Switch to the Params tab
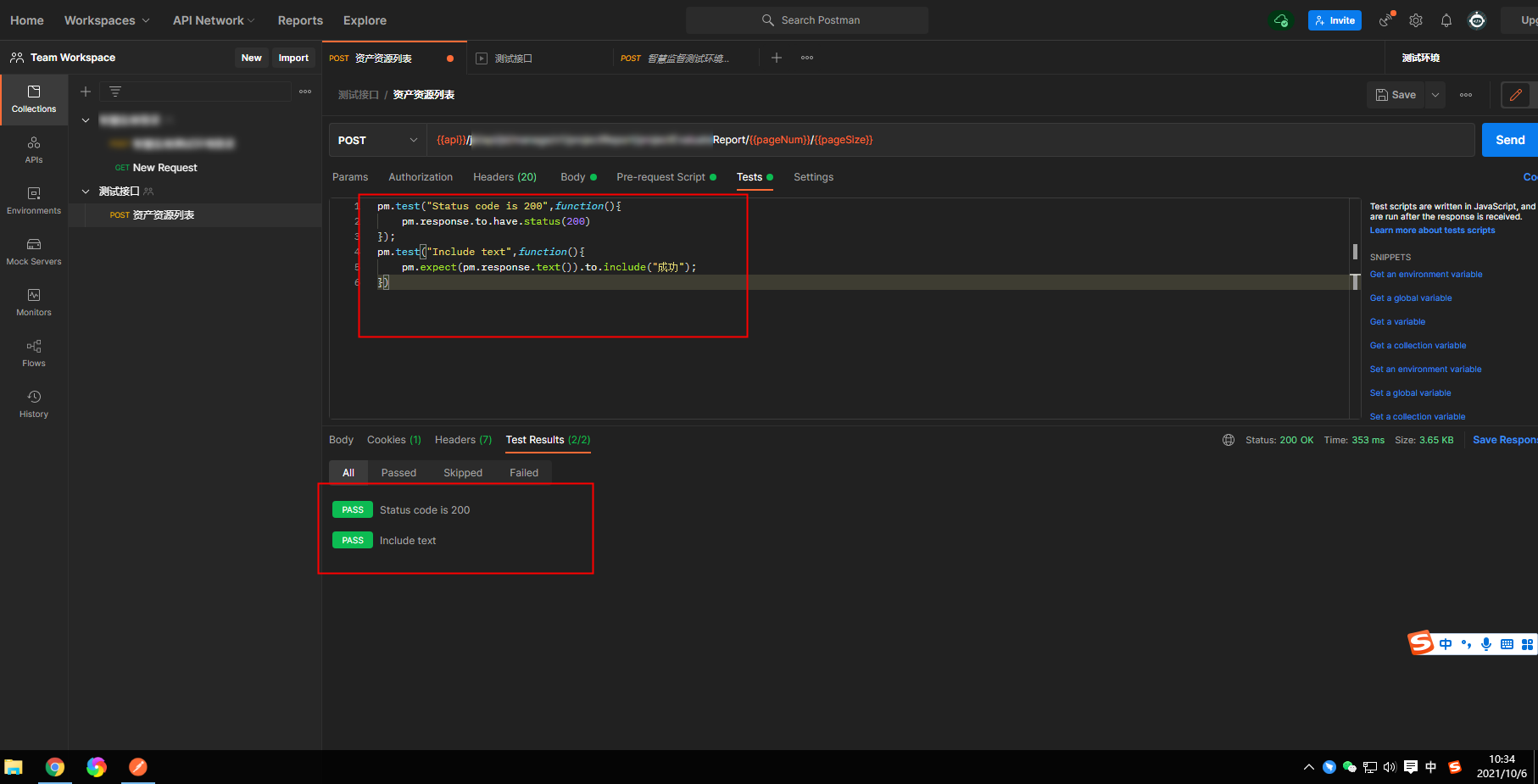The height and width of the screenshot is (784, 1538). (x=350, y=177)
